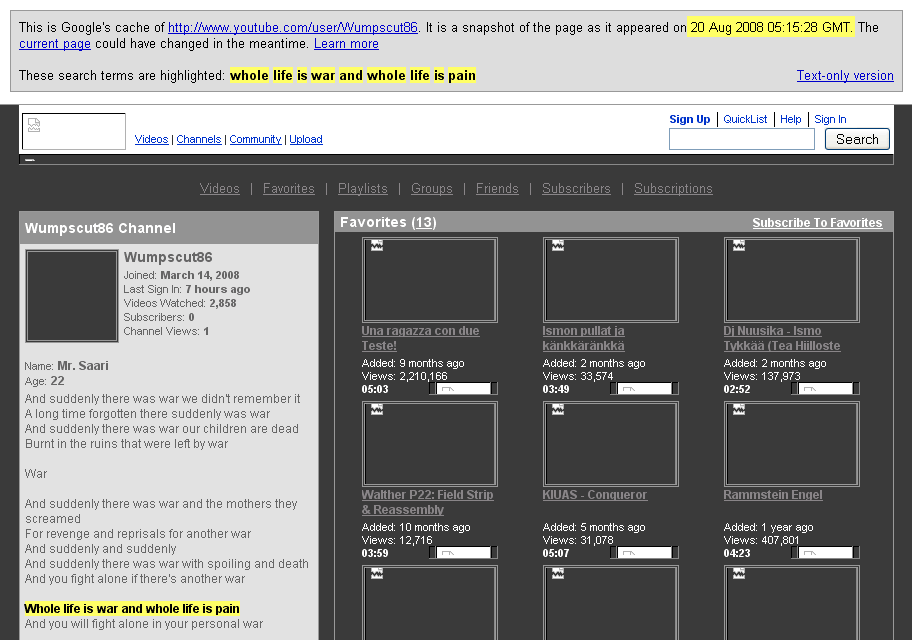Open thumbnail for Walther P22: Field Strip
The height and width of the screenshot is (640, 912).
pos(429,444)
